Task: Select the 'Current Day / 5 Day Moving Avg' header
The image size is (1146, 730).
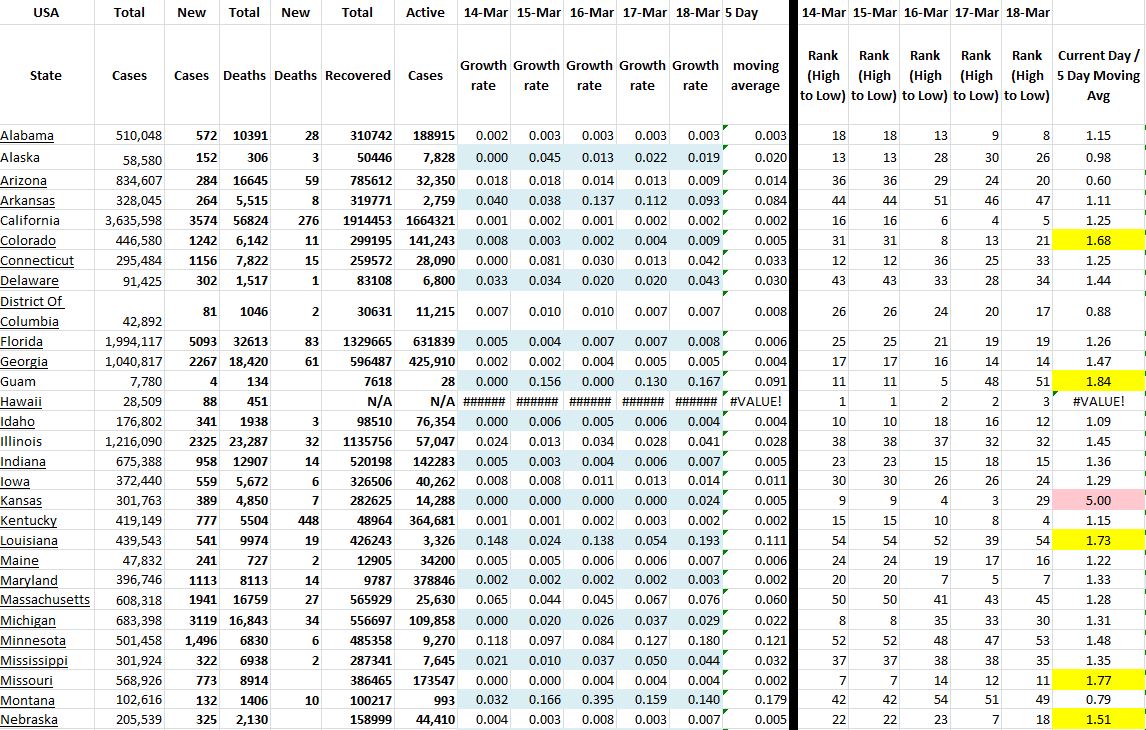Action: (1098, 76)
